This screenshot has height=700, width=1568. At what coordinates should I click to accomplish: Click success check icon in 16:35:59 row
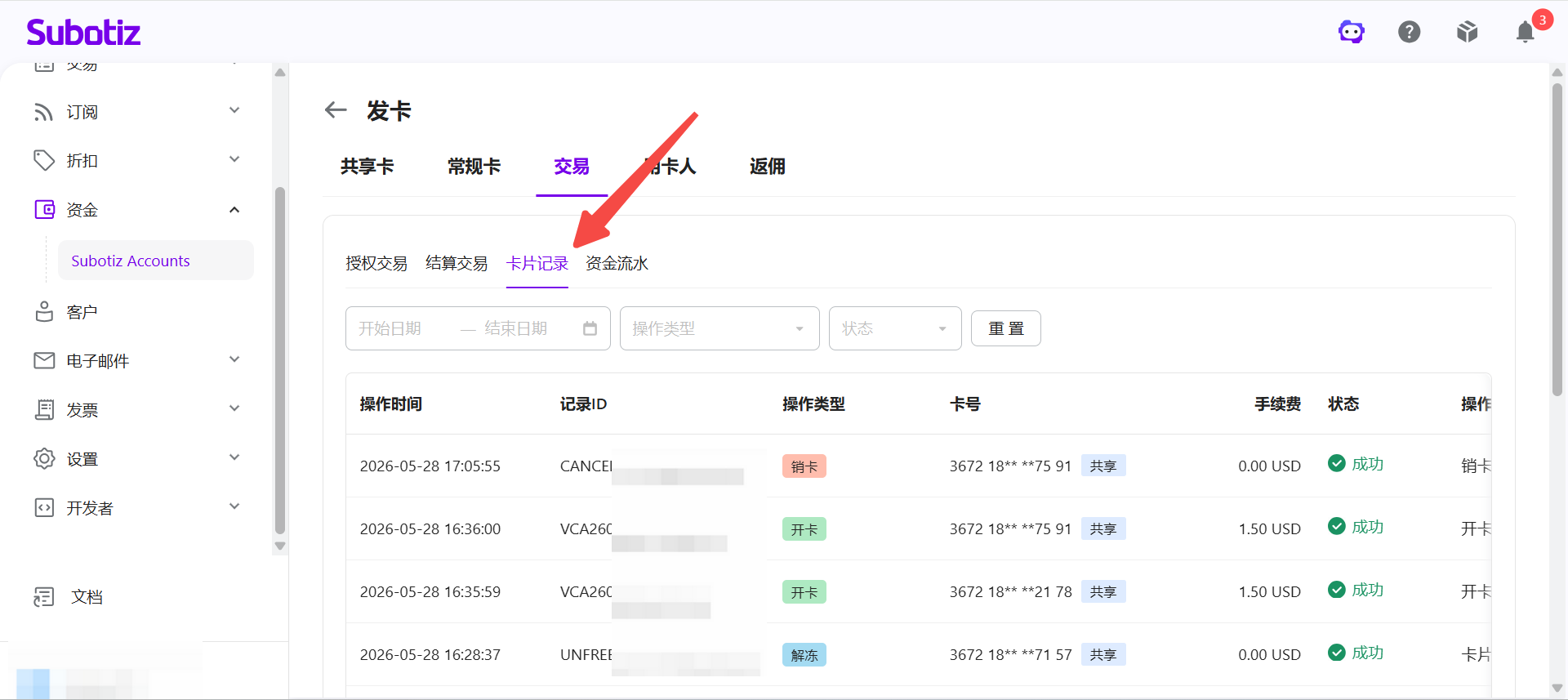point(1337,589)
